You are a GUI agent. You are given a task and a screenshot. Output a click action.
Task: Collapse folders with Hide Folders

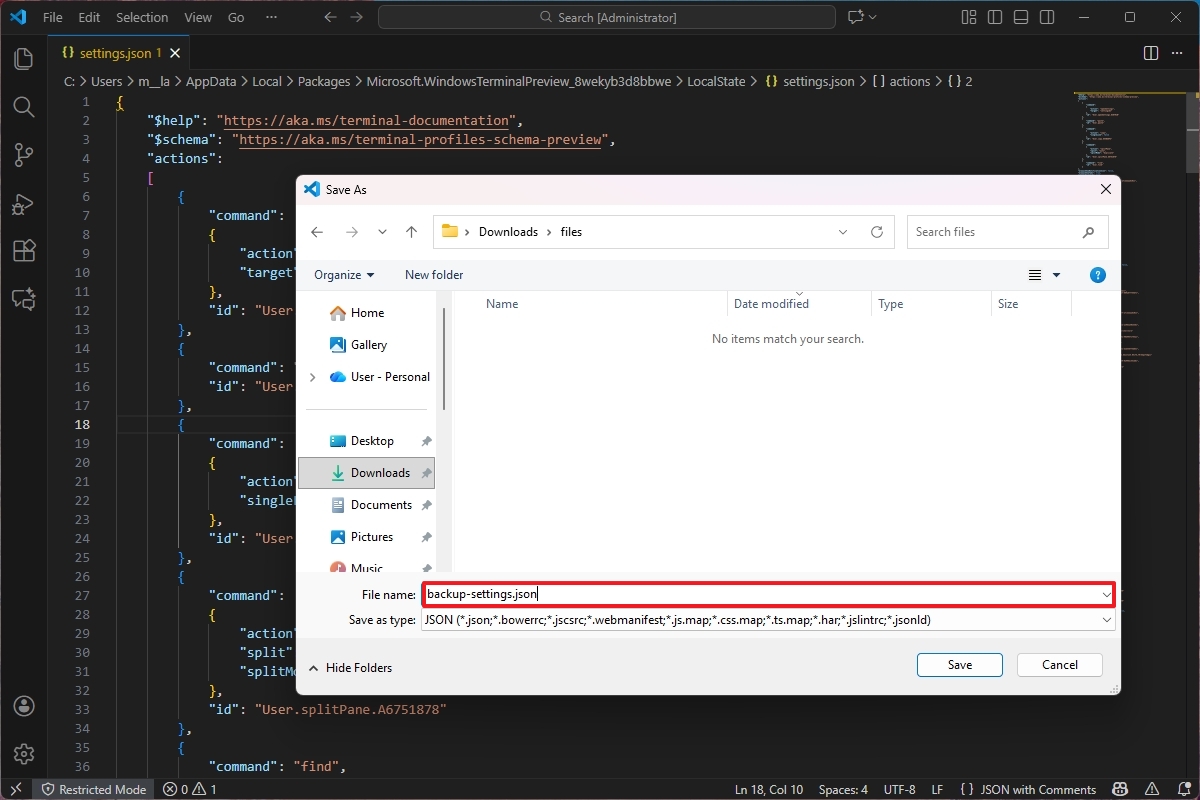pos(350,668)
